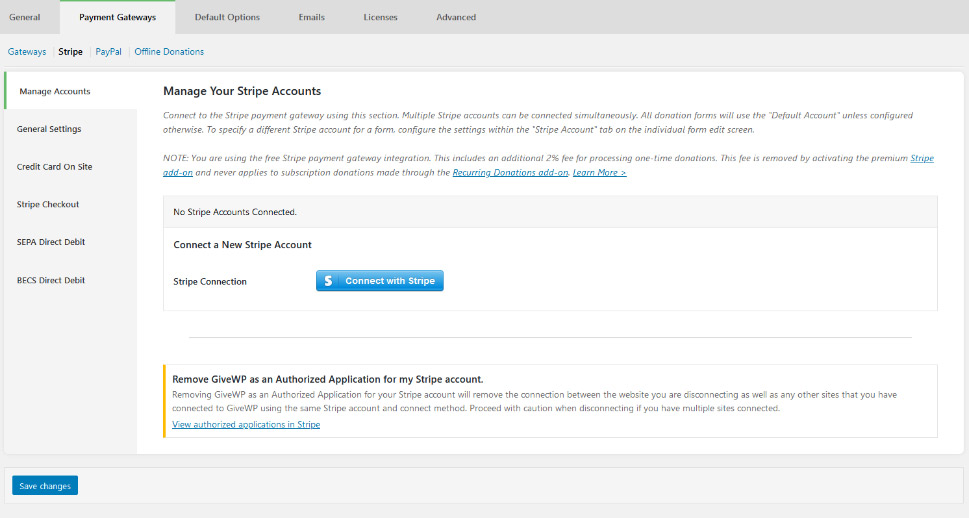Go to Offline Donations section
Viewport: 969px width, 518px height.
point(169,52)
